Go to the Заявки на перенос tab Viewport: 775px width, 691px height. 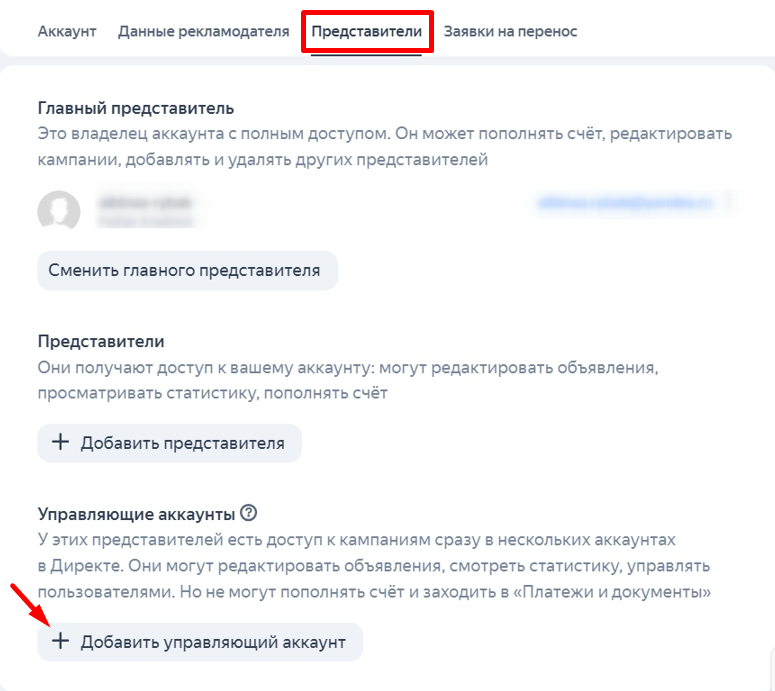[x=510, y=31]
